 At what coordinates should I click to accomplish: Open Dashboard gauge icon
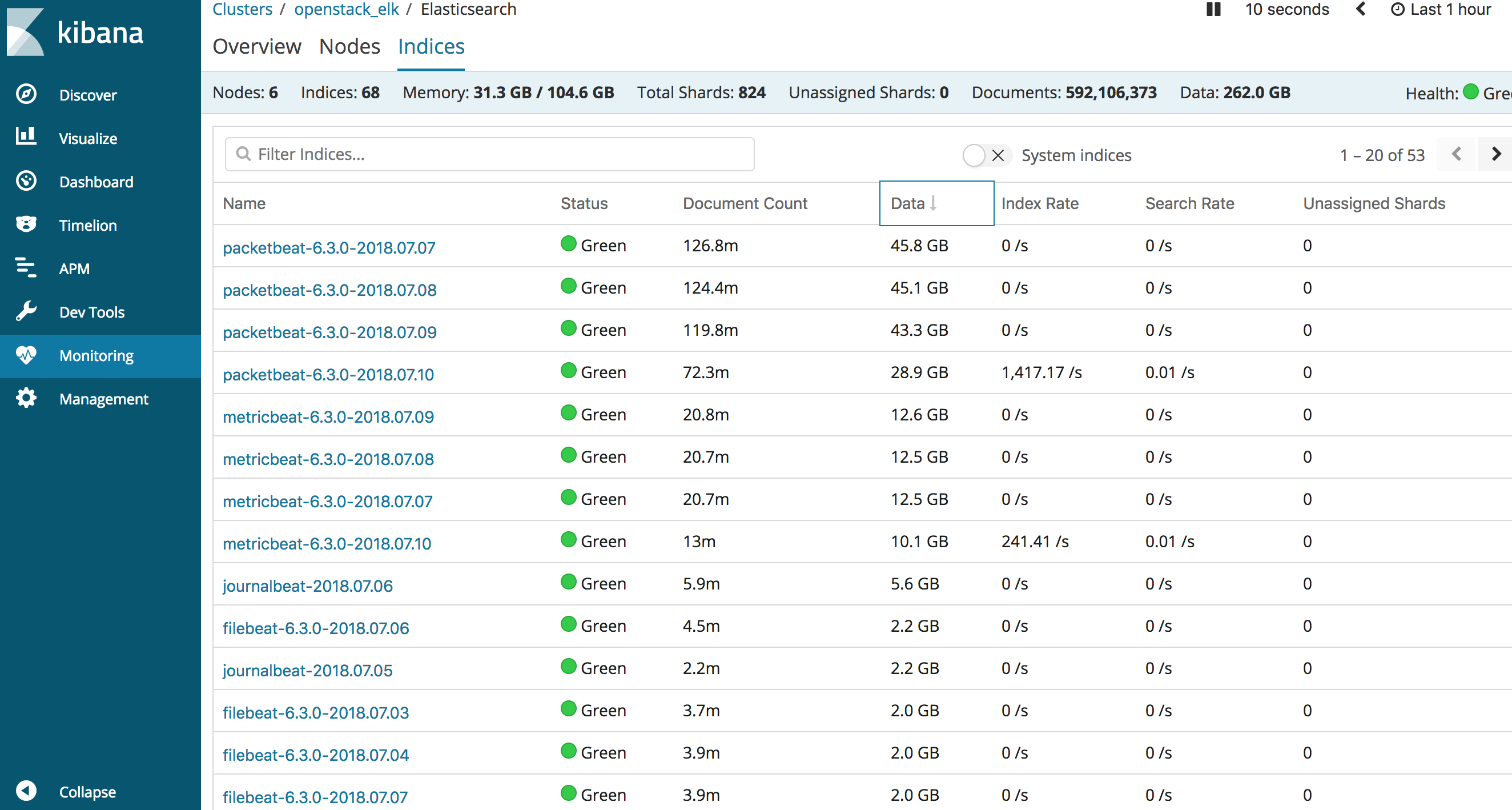coord(26,181)
